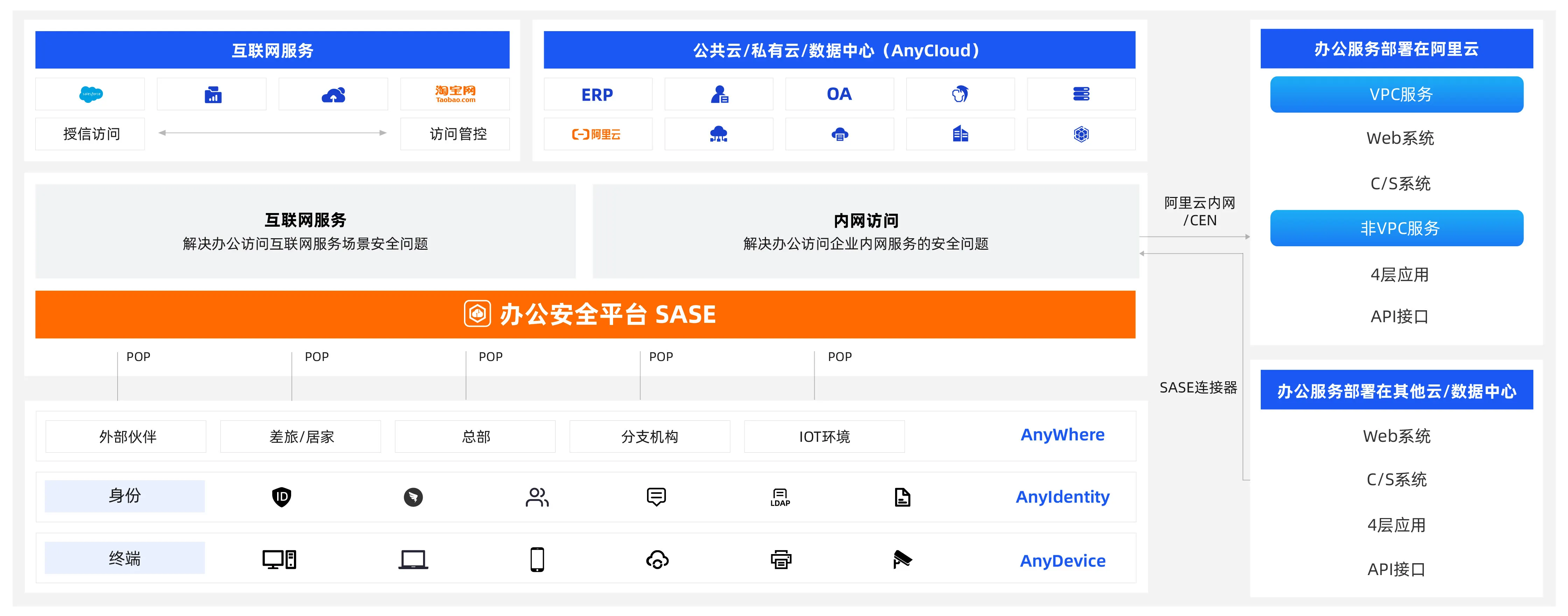This screenshot has width=1568, height=616.
Task: Click the smartphone device icon
Action: 537,559
